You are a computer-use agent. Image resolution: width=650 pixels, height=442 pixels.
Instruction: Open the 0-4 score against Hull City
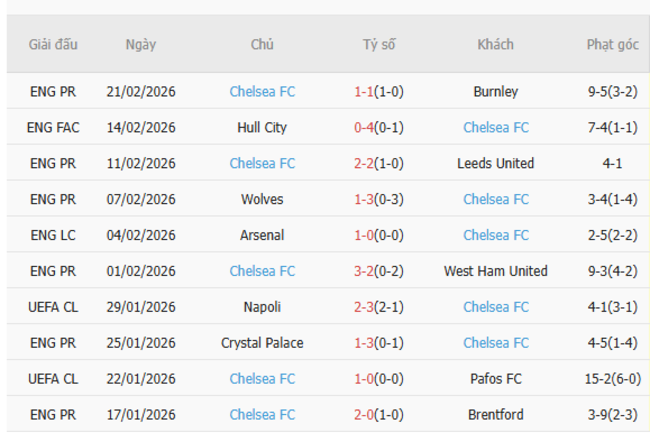tap(364, 127)
